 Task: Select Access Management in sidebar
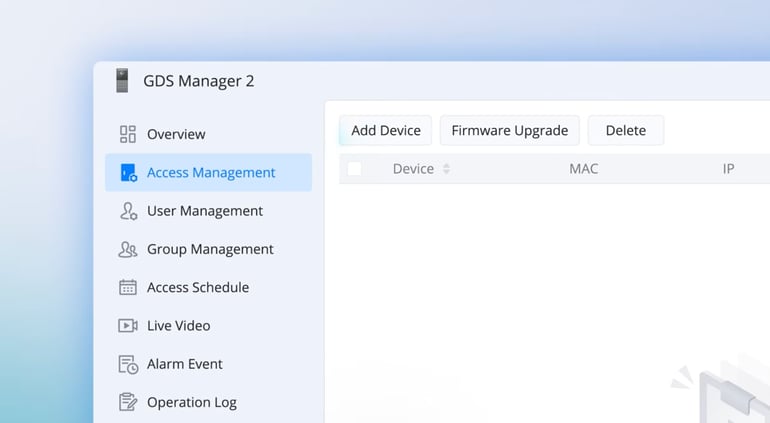[x=209, y=172]
